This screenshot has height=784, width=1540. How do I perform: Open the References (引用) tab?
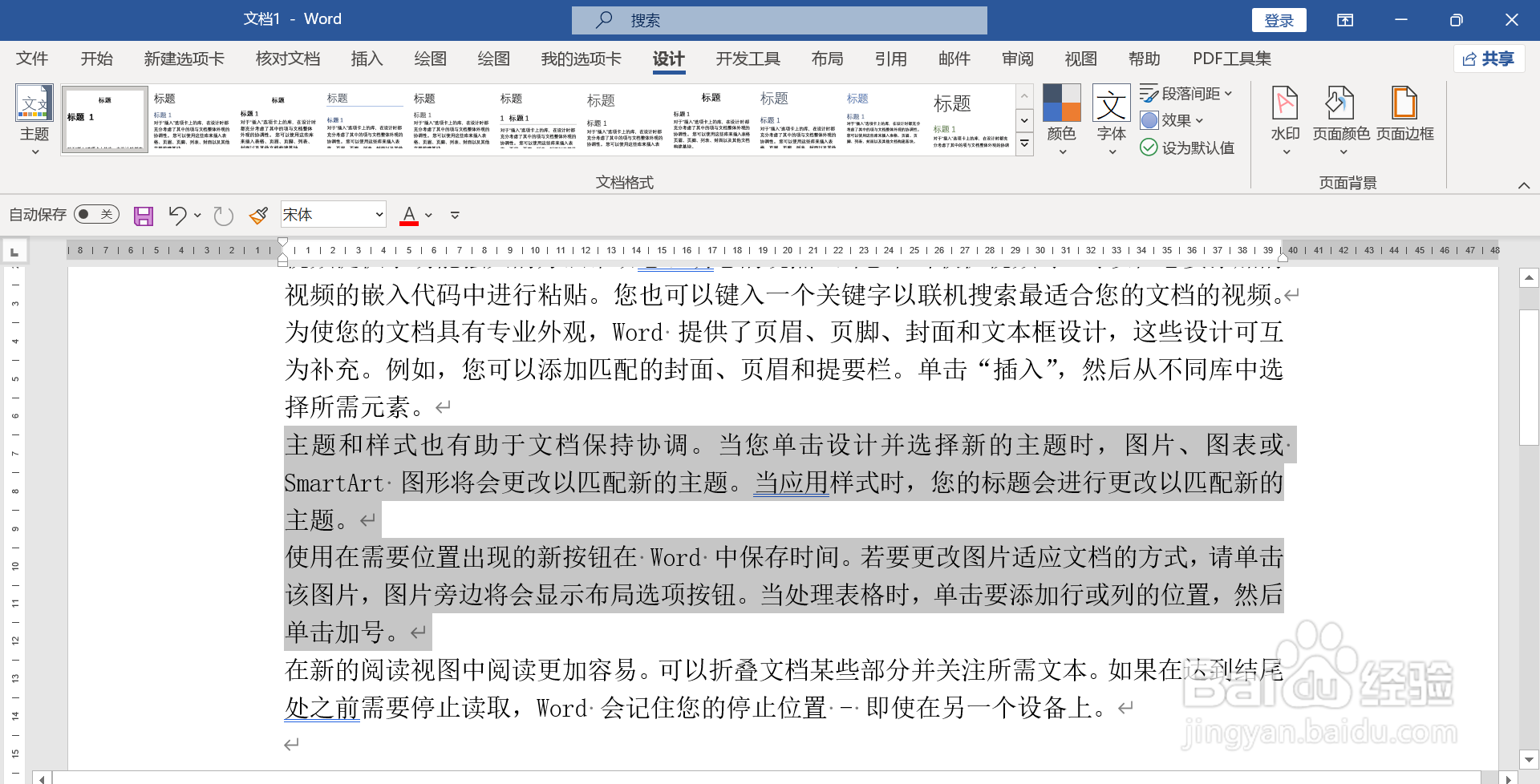pos(890,59)
